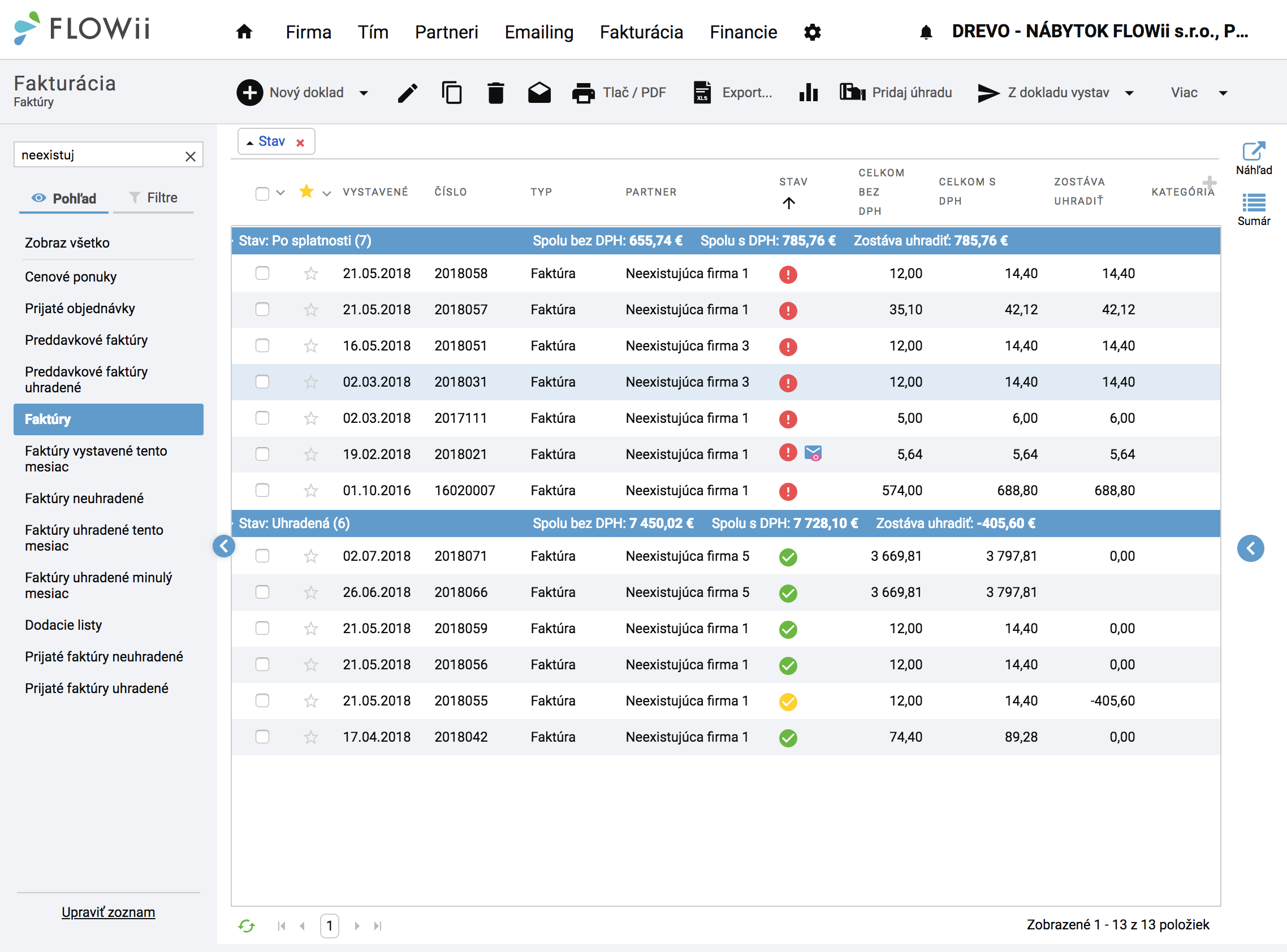Delete document with trash icon
1287x952 pixels.
pyautogui.click(x=496, y=92)
